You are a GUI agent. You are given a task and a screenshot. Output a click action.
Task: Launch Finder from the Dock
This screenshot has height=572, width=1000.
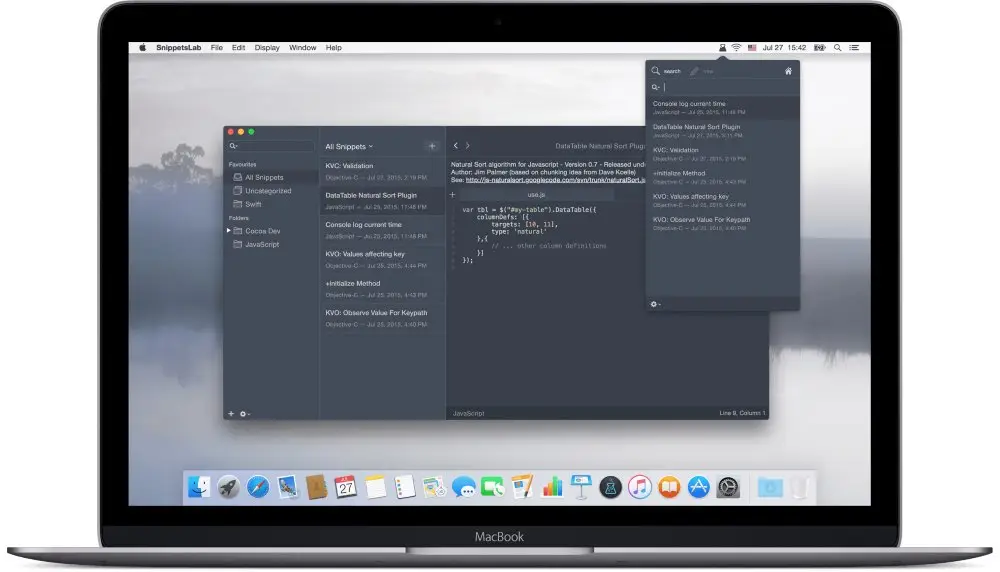pyautogui.click(x=199, y=487)
